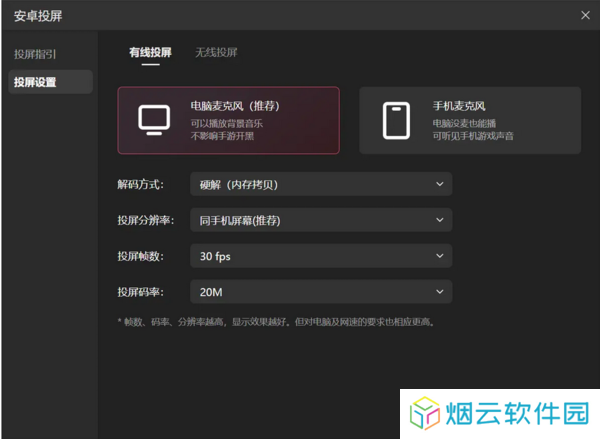This screenshot has width=600, height=439.
Task: Click the 解码方式 label
Action: click(140, 184)
